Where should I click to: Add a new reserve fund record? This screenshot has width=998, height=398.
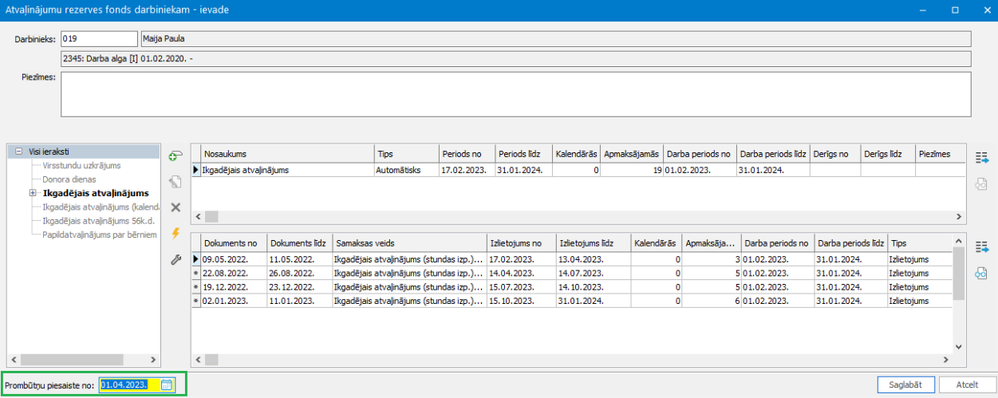176,156
